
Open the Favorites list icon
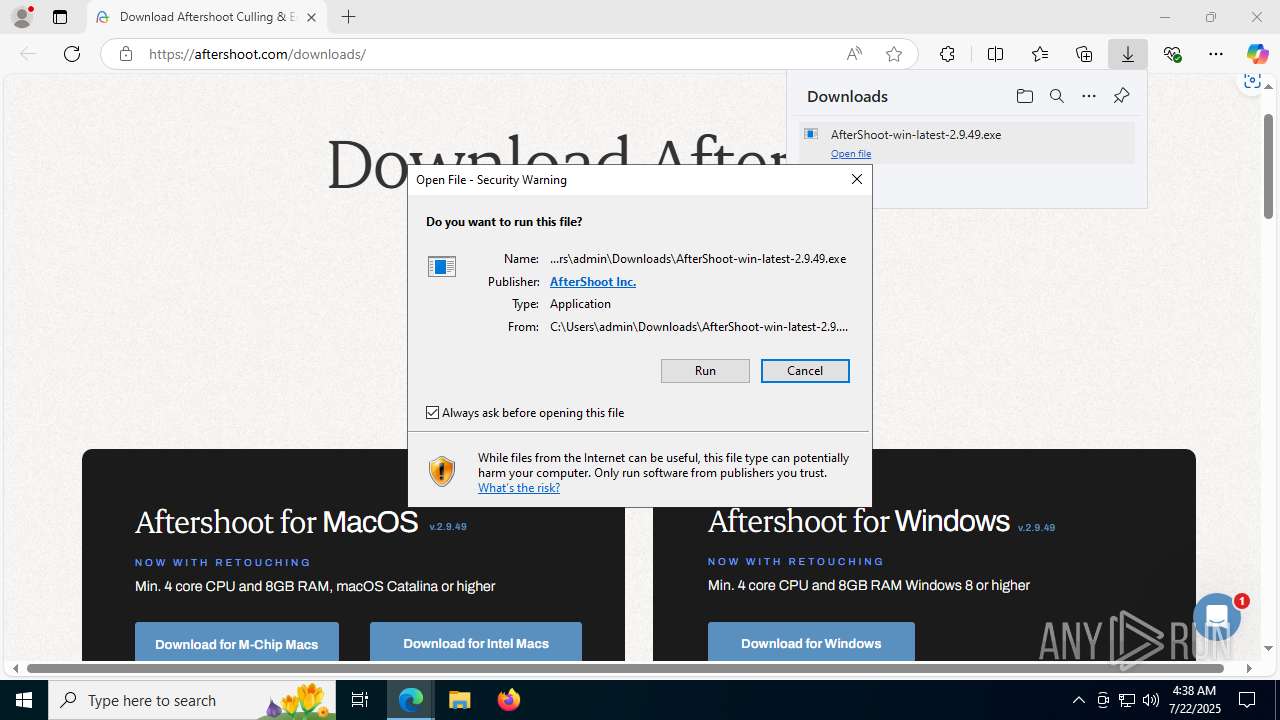click(x=1040, y=54)
